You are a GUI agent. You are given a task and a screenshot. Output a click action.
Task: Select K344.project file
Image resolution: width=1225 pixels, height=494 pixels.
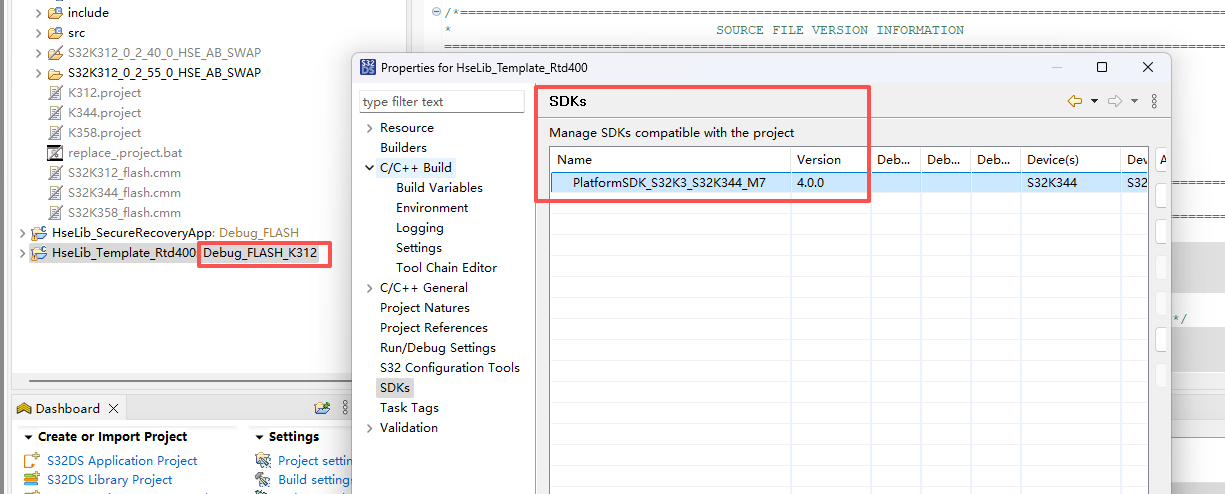[104, 113]
